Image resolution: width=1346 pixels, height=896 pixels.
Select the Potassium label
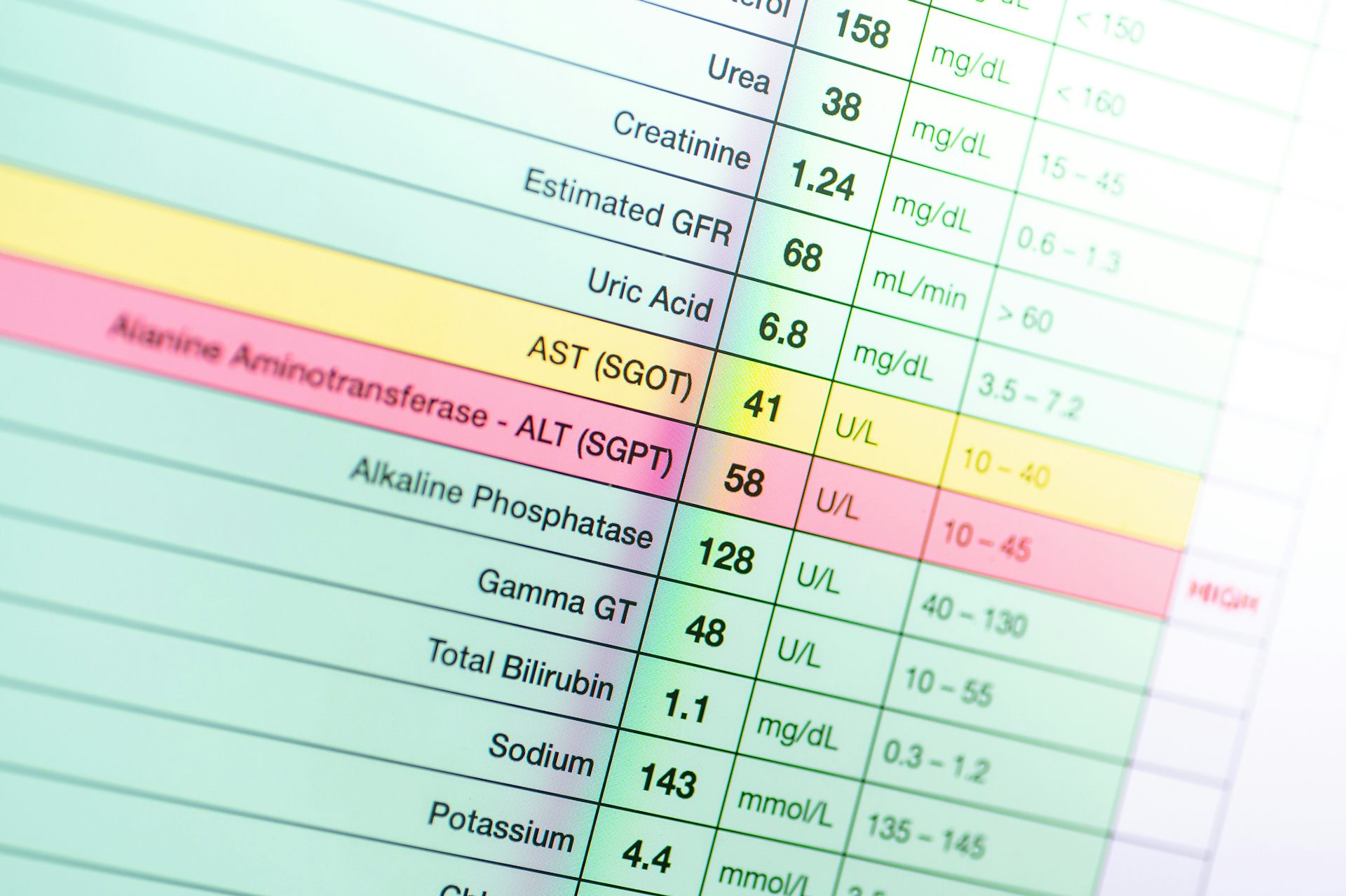[x=502, y=828]
